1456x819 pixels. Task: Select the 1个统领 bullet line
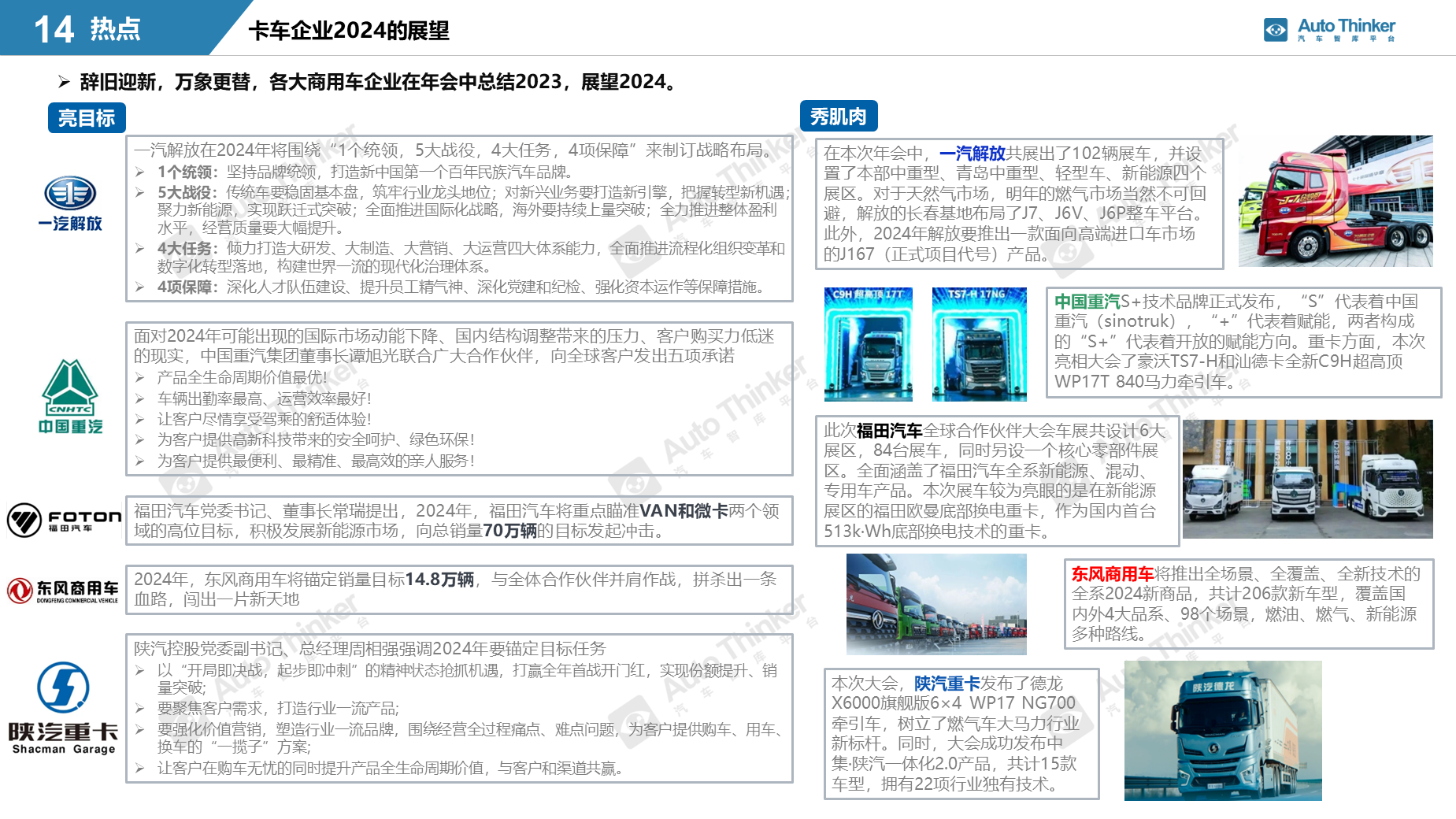[x=365, y=172]
